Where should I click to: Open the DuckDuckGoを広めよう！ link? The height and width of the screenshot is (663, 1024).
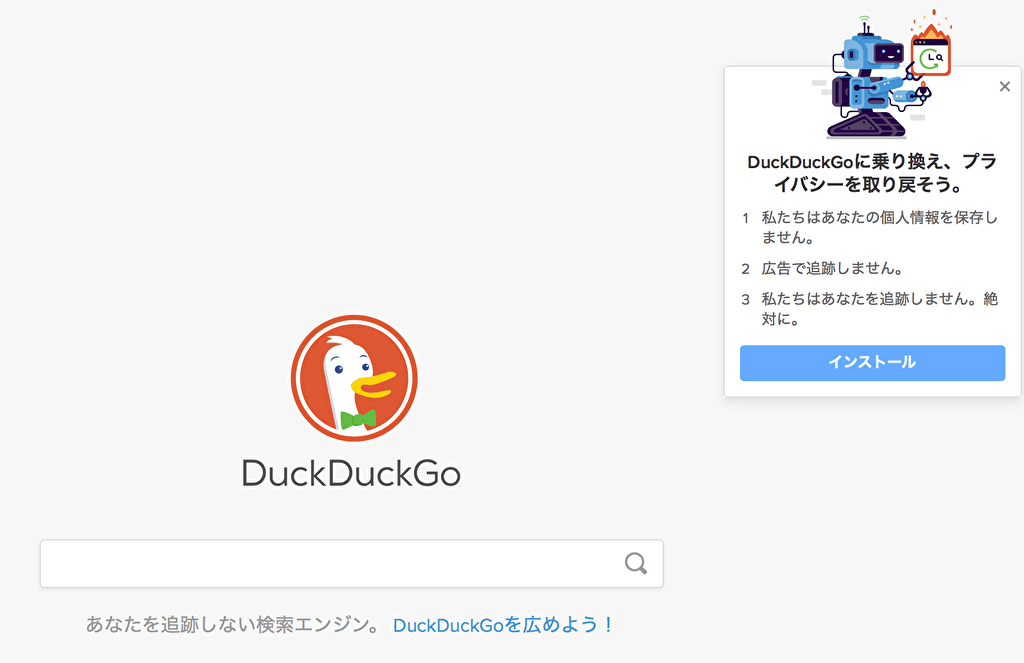pyautogui.click(x=503, y=625)
